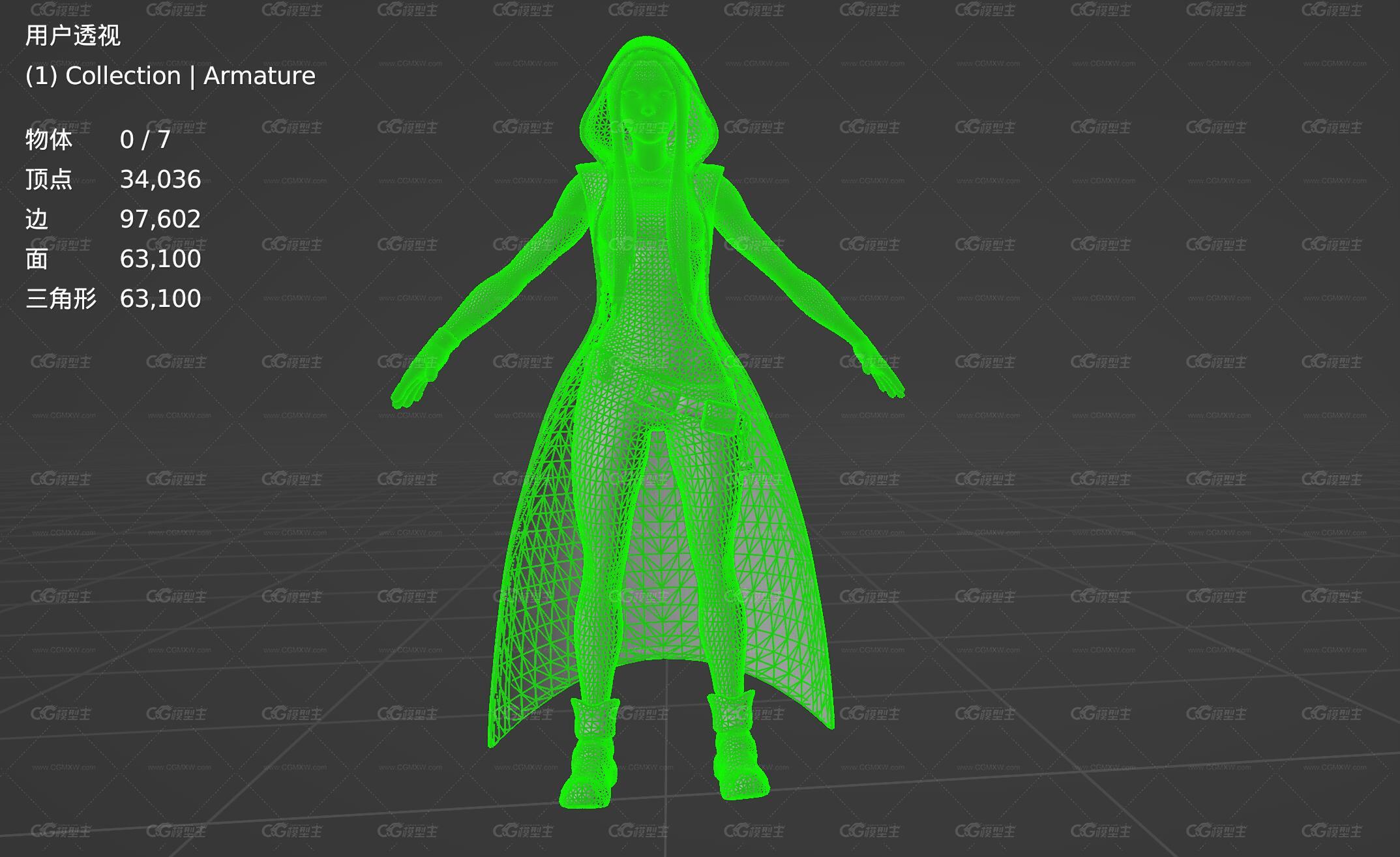Viewport: 1400px width, 857px height.
Task: Click the '边' edges statistic label
Action: coord(37,219)
